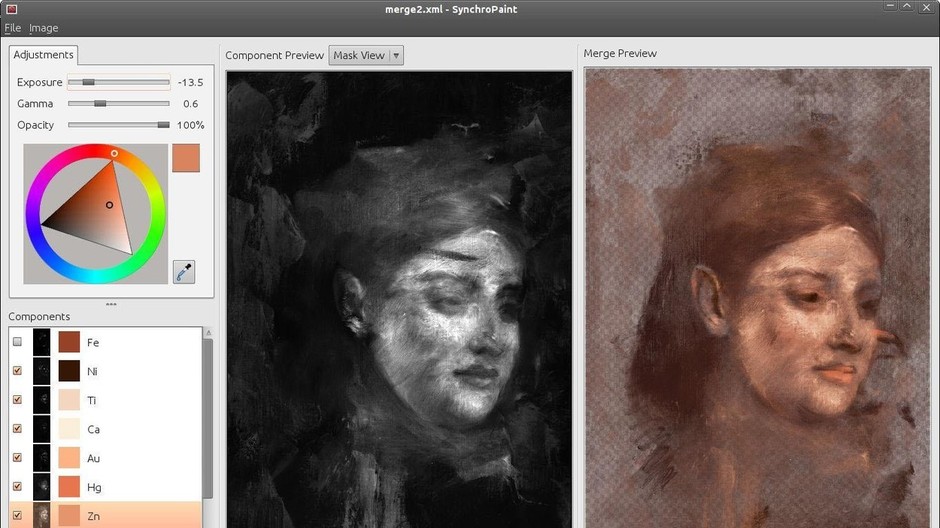The height and width of the screenshot is (528, 940).
Task: Open the Mask View dropdown
Action: point(366,55)
